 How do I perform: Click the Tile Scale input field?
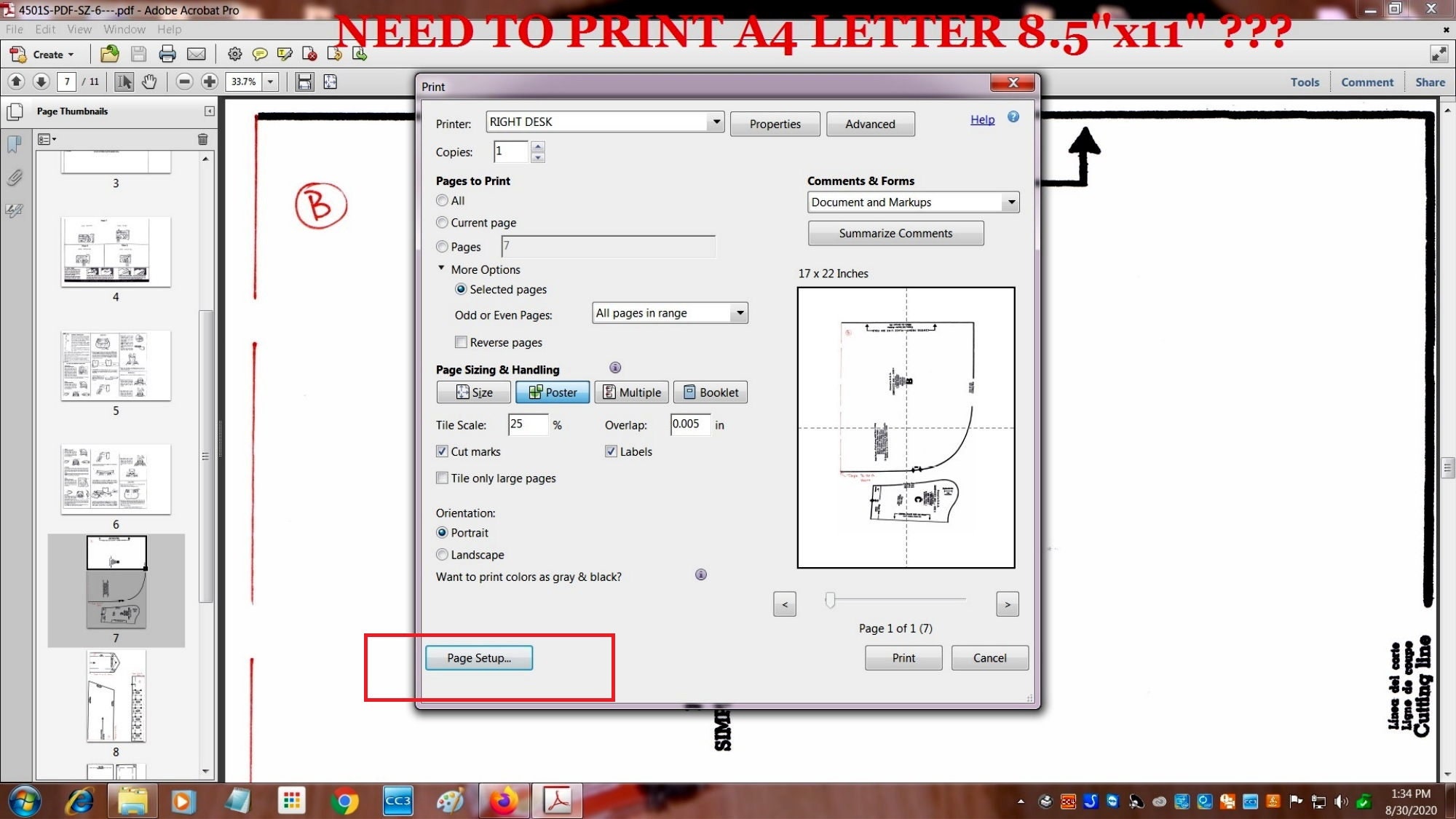tap(528, 424)
